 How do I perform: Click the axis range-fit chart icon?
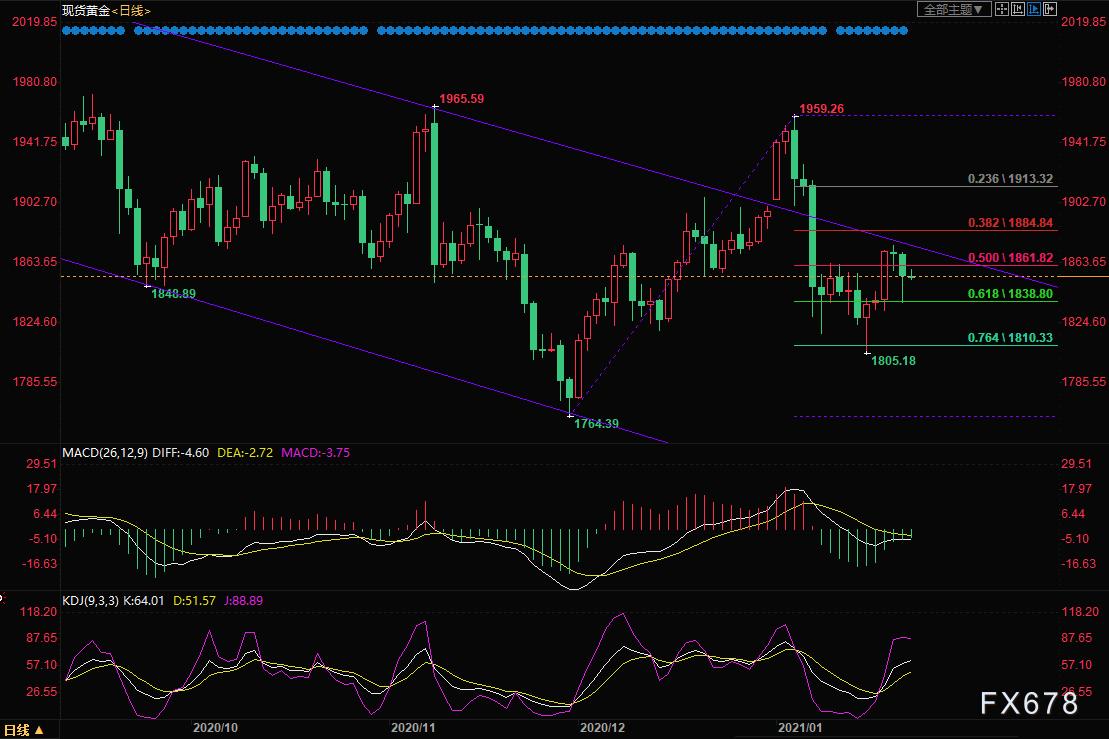coord(1018,9)
